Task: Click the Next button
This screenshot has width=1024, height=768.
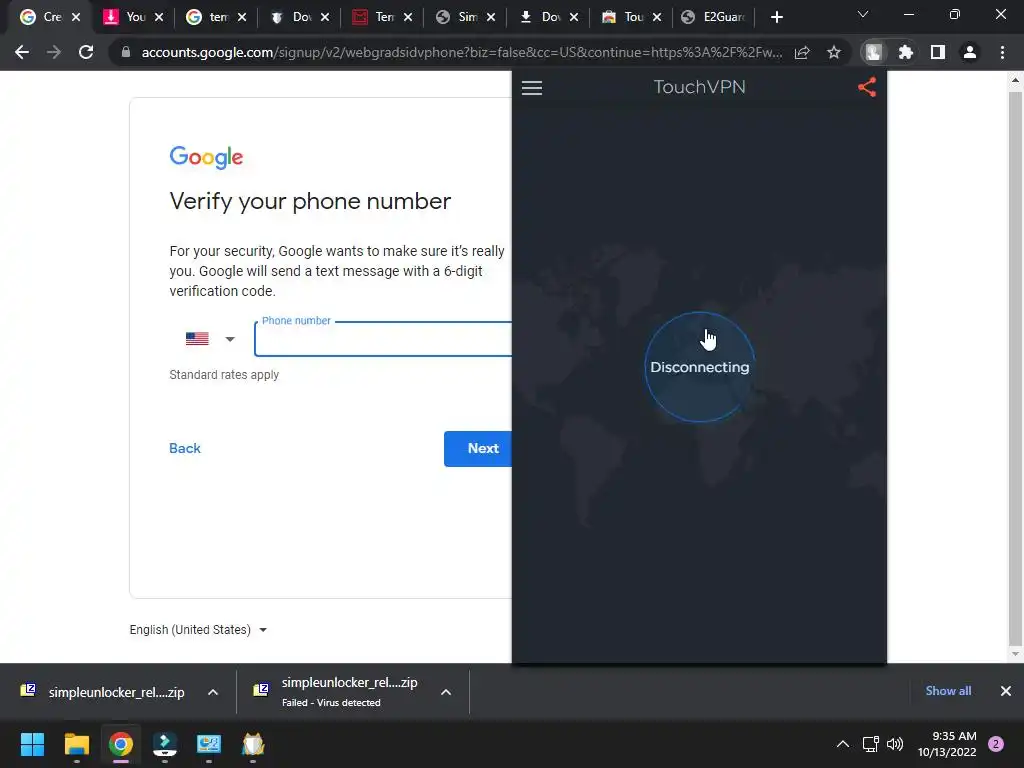Action: point(478,449)
